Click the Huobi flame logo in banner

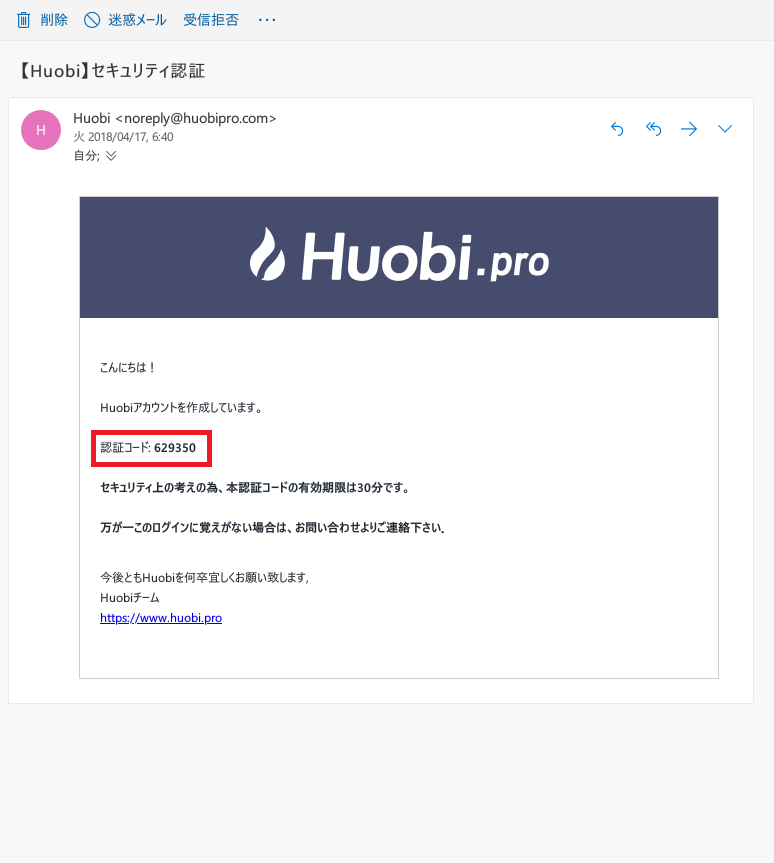pos(267,254)
